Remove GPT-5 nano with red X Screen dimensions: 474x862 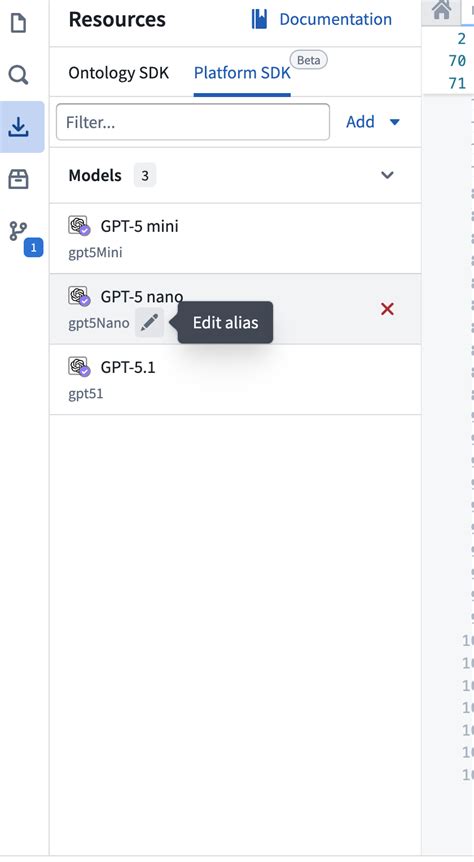[x=387, y=309]
